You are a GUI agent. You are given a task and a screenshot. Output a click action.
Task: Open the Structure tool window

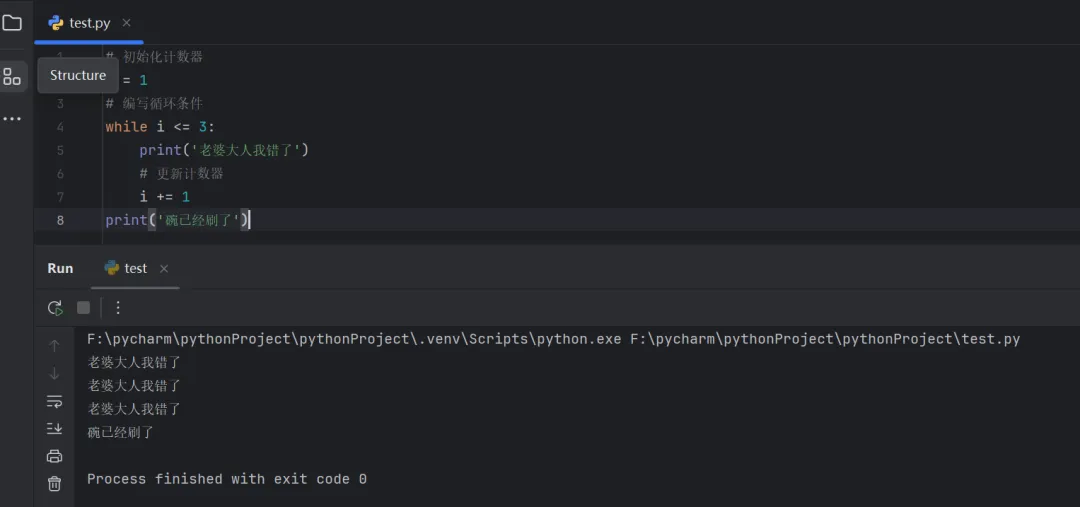(x=12, y=76)
